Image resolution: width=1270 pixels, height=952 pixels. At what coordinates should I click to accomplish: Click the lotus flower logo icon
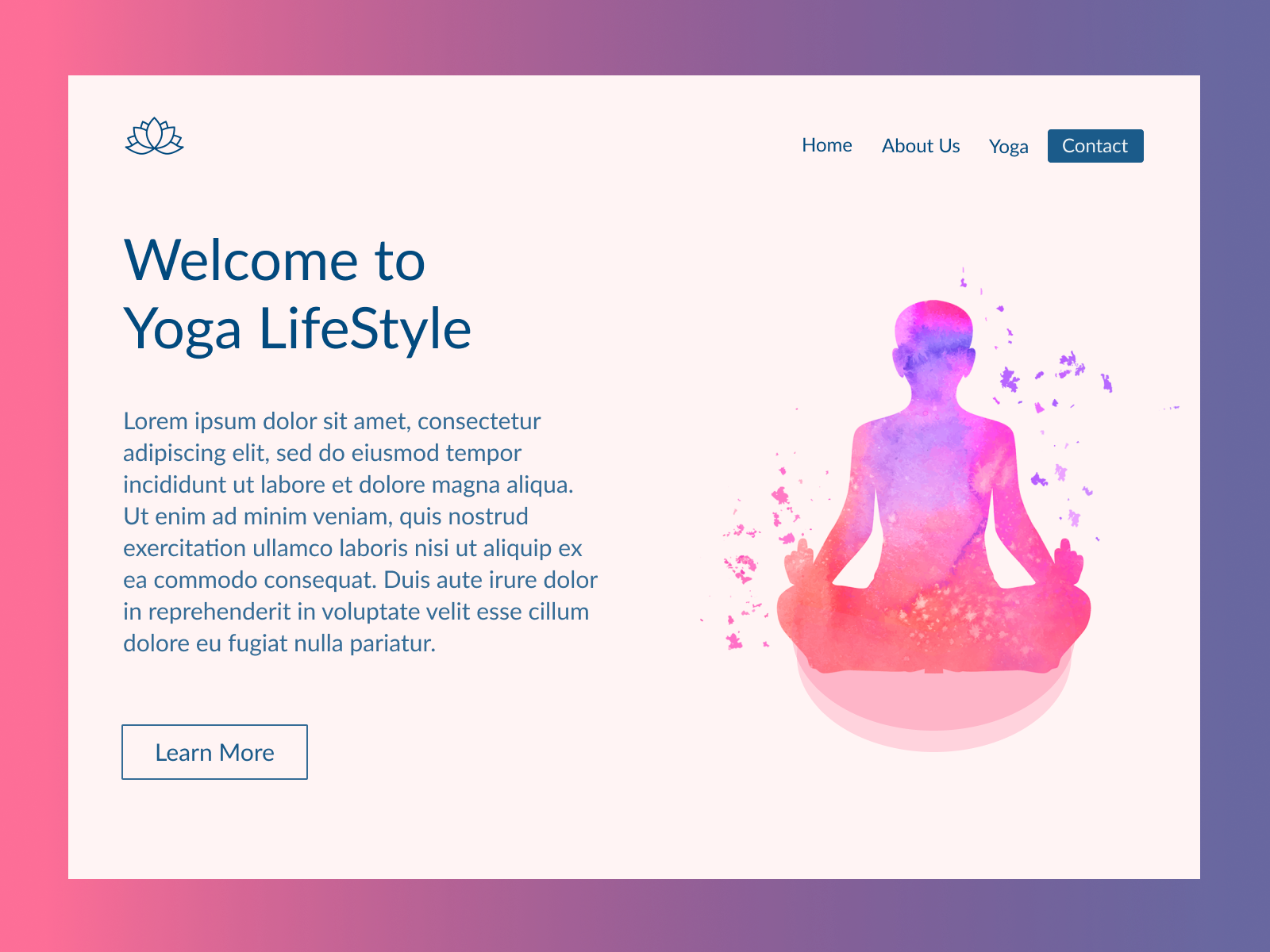point(154,136)
